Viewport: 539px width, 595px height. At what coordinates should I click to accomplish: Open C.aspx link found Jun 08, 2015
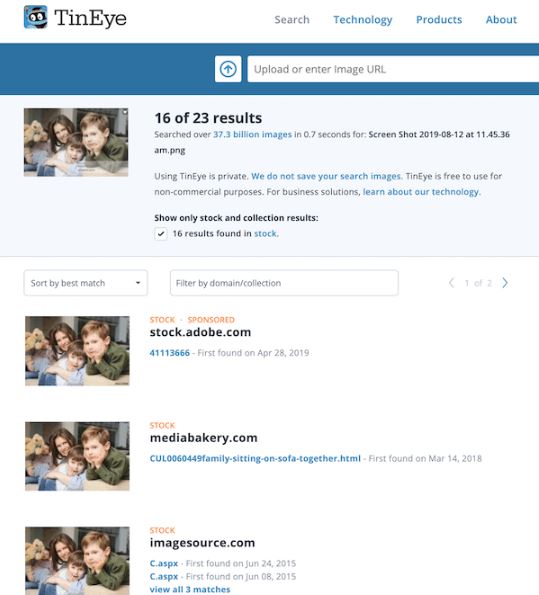164,576
